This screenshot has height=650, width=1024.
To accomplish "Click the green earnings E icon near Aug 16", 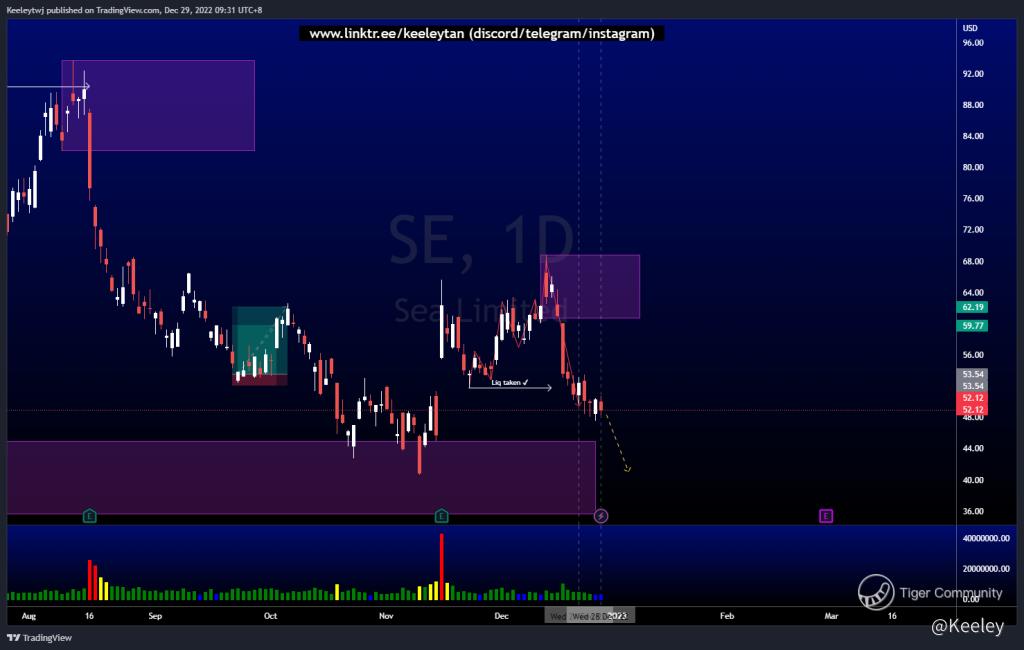I will coord(89,516).
